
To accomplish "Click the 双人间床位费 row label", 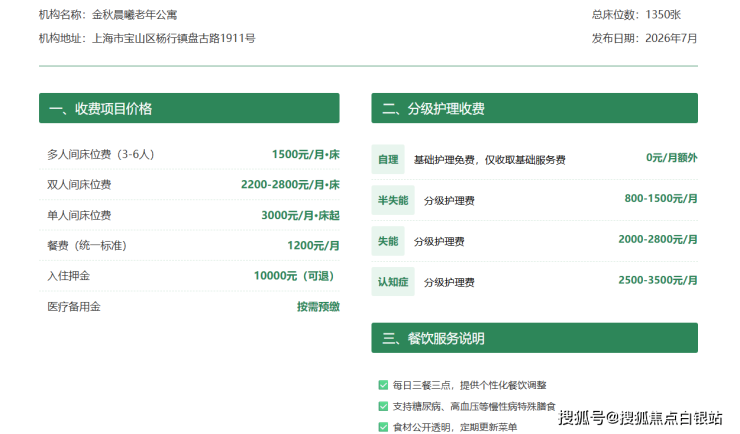I will (79, 184).
